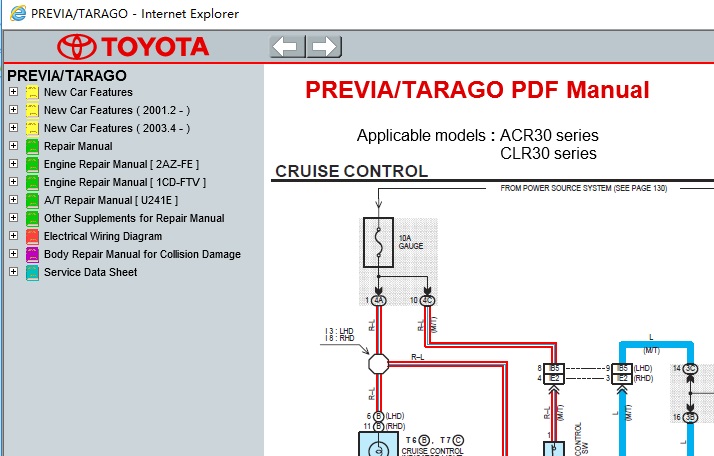Expand the Repair Manual tree node
The width and height of the screenshot is (714, 456).
point(14,146)
